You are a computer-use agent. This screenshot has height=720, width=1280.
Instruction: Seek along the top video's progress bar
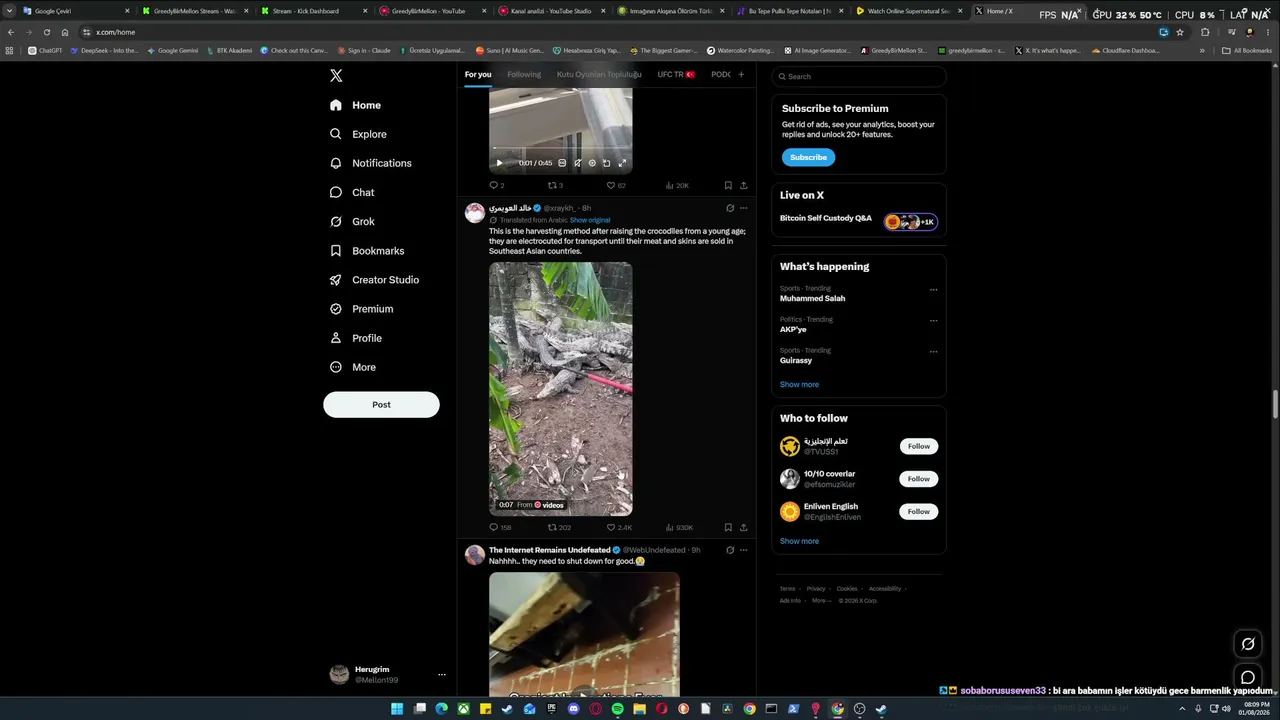[x=560, y=149]
